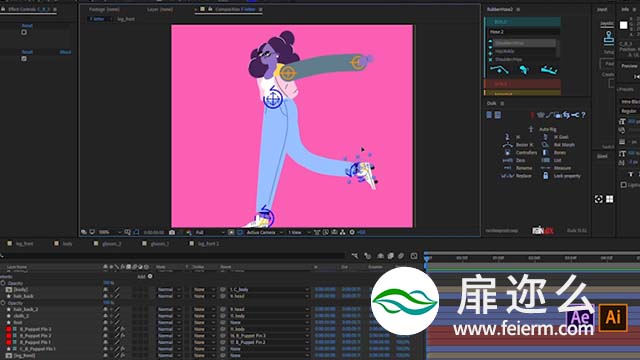Toggle visibility of [body] layer
This screenshot has width=640, height=360.
pyautogui.click(x=105, y=289)
